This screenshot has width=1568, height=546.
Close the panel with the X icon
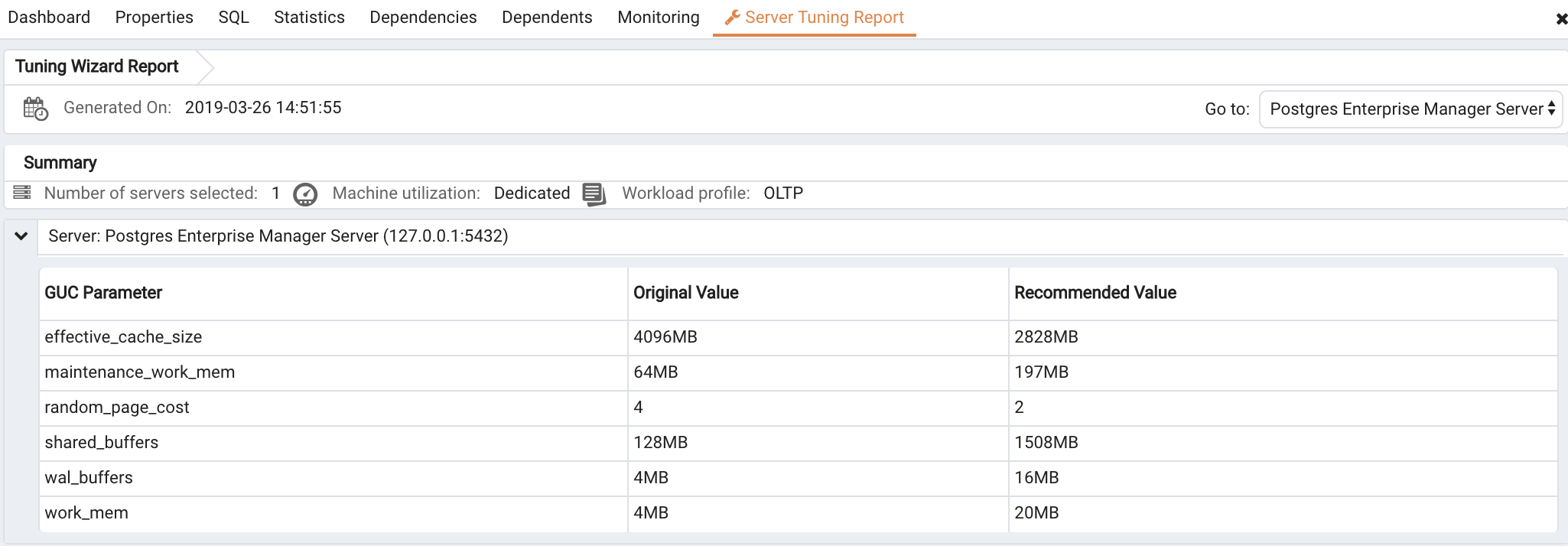(x=1561, y=19)
